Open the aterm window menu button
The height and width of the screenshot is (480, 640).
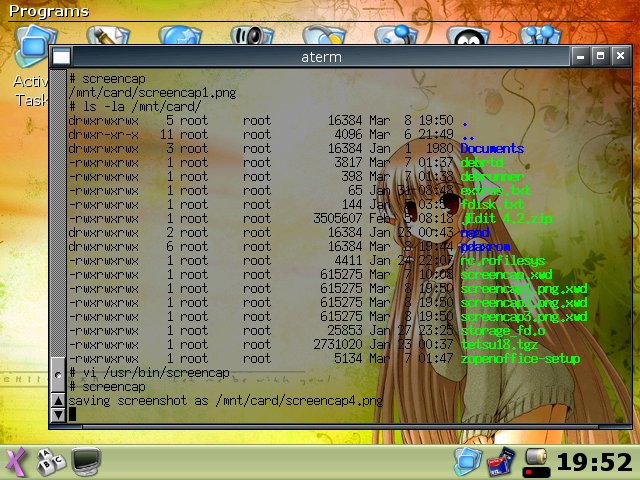[61, 57]
